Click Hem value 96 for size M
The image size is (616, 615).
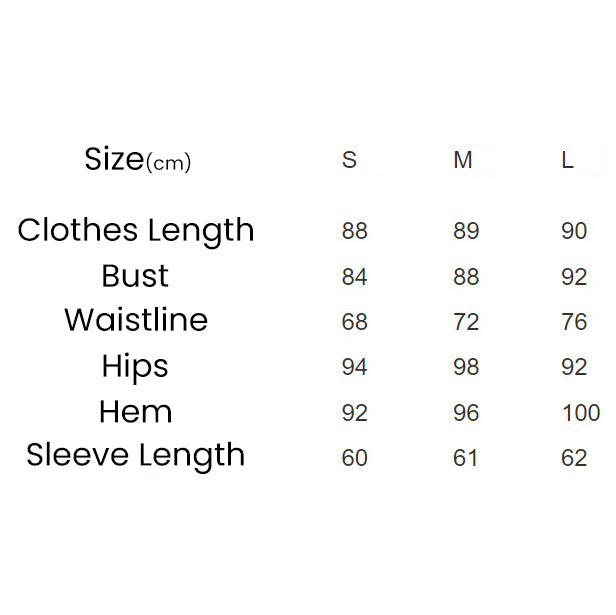tap(466, 413)
